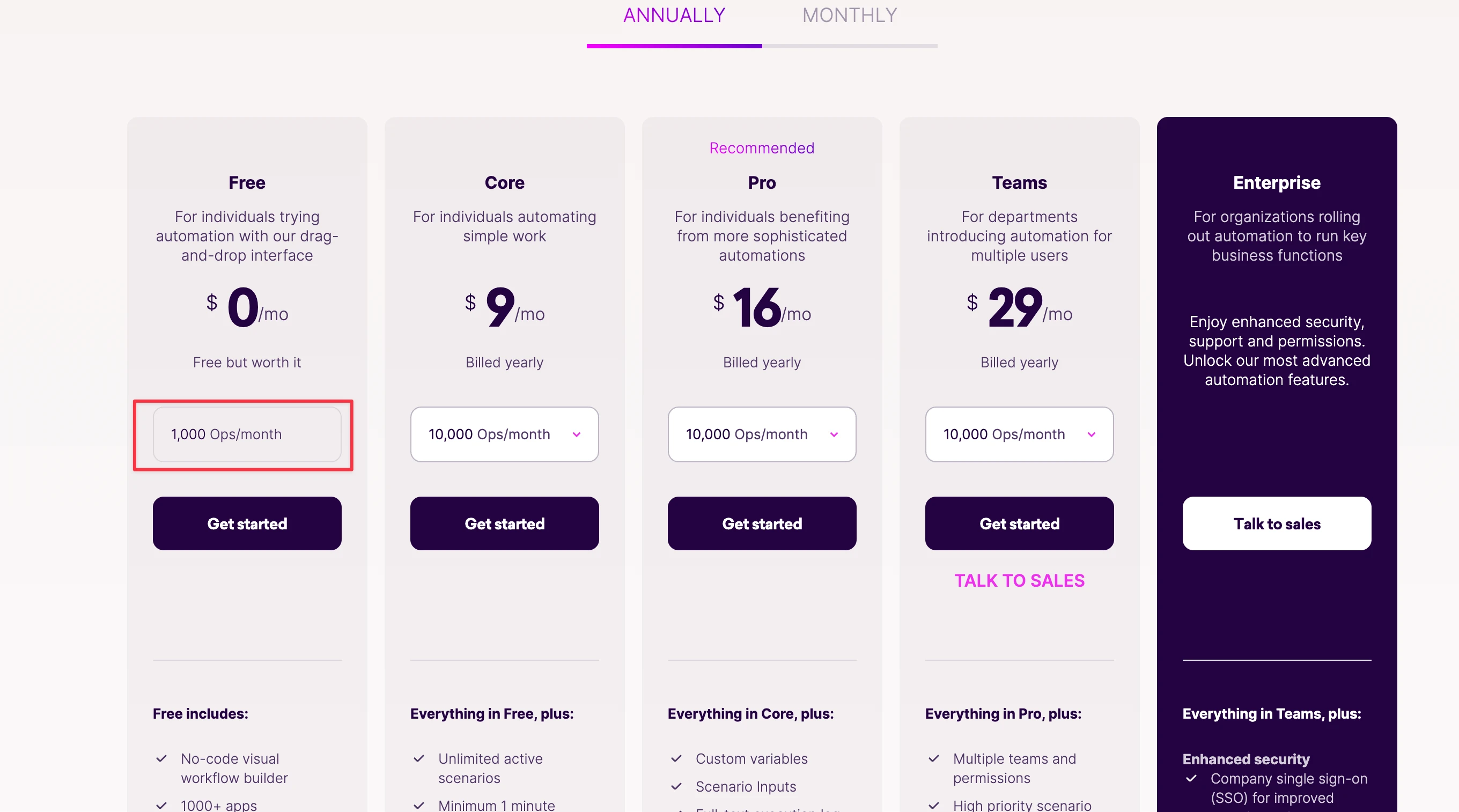Open the Teams plan 10,000 Ops/month dropdown
Screen dimensions: 1459x812
(1019, 434)
